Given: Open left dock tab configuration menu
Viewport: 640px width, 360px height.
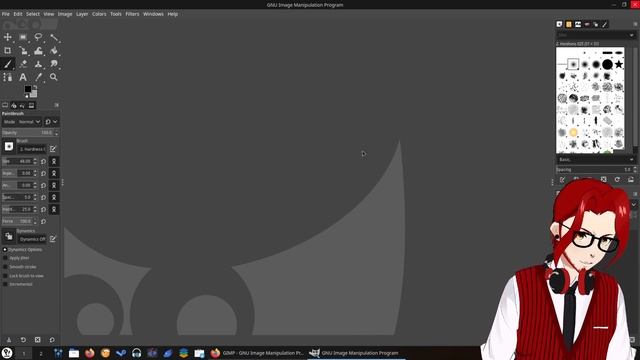Looking at the screenshot, I should click(x=56, y=105).
